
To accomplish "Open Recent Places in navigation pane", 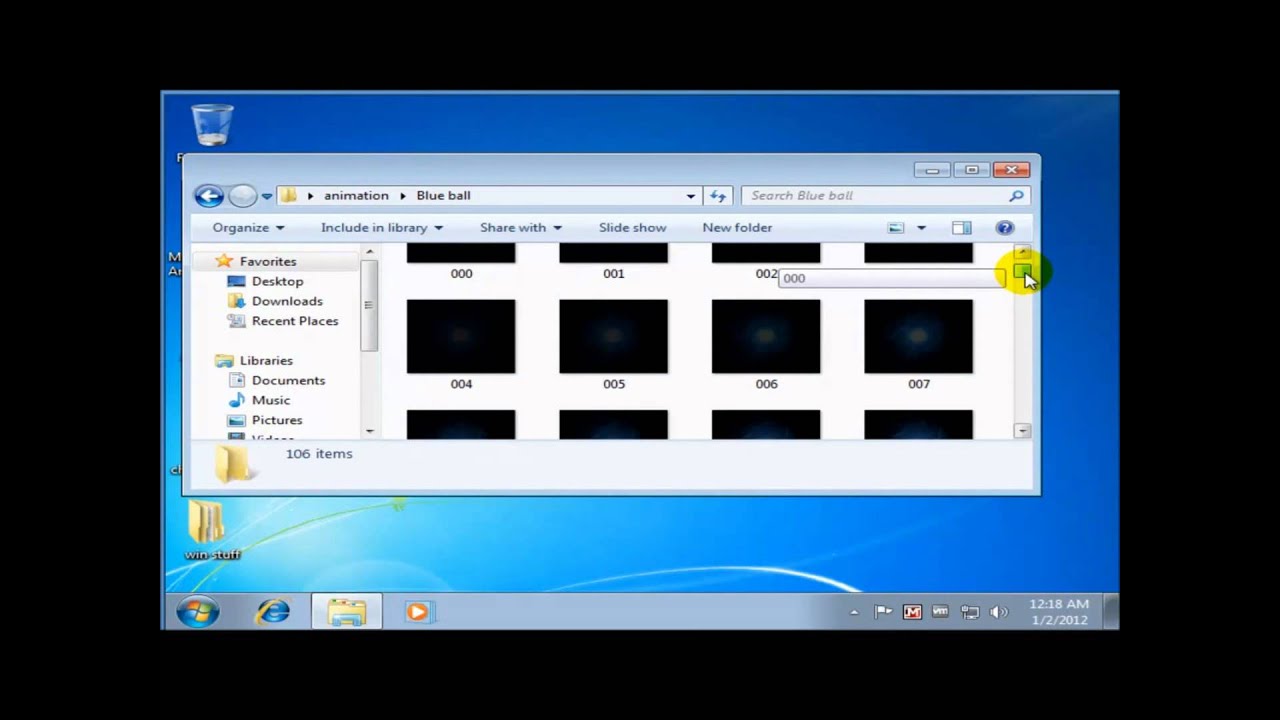I will [x=295, y=321].
